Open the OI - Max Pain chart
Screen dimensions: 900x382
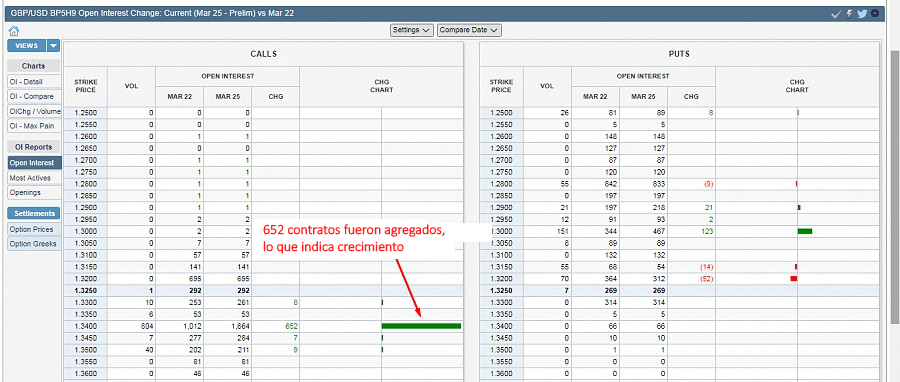tap(34, 126)
